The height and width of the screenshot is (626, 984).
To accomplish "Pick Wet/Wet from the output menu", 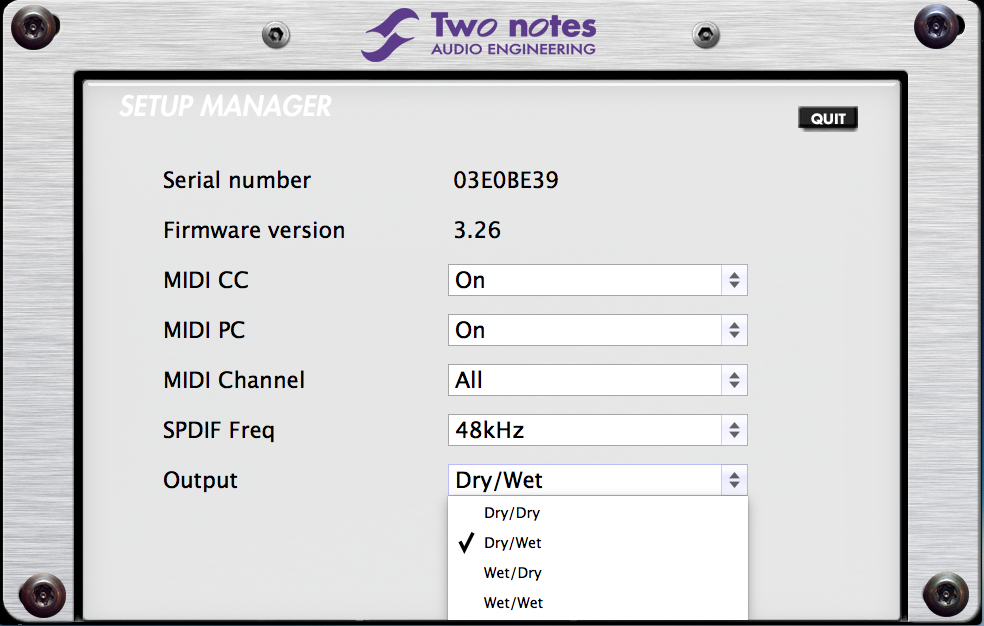I will [512, 603].
